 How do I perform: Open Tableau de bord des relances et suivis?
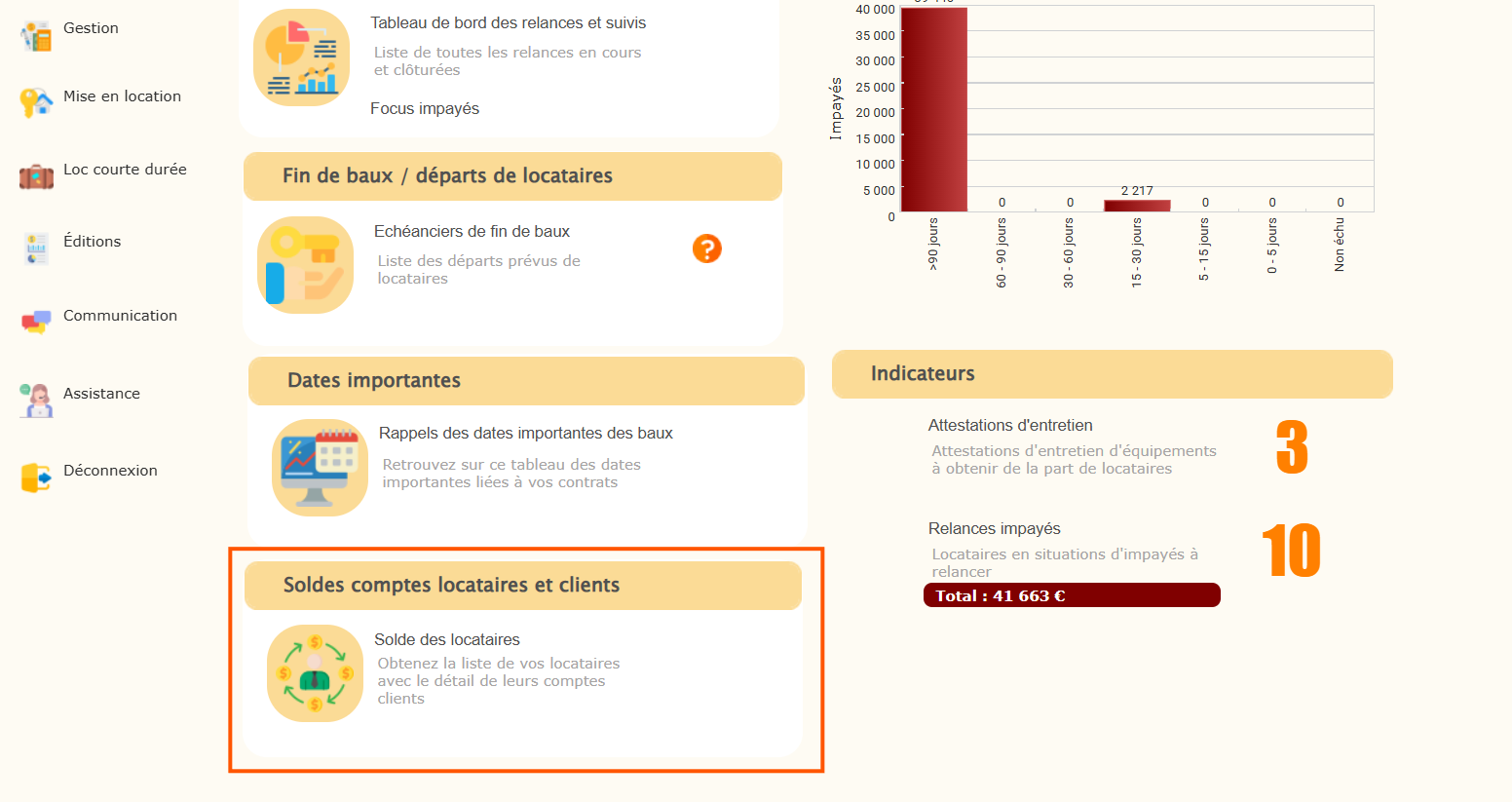coord(508,22)
